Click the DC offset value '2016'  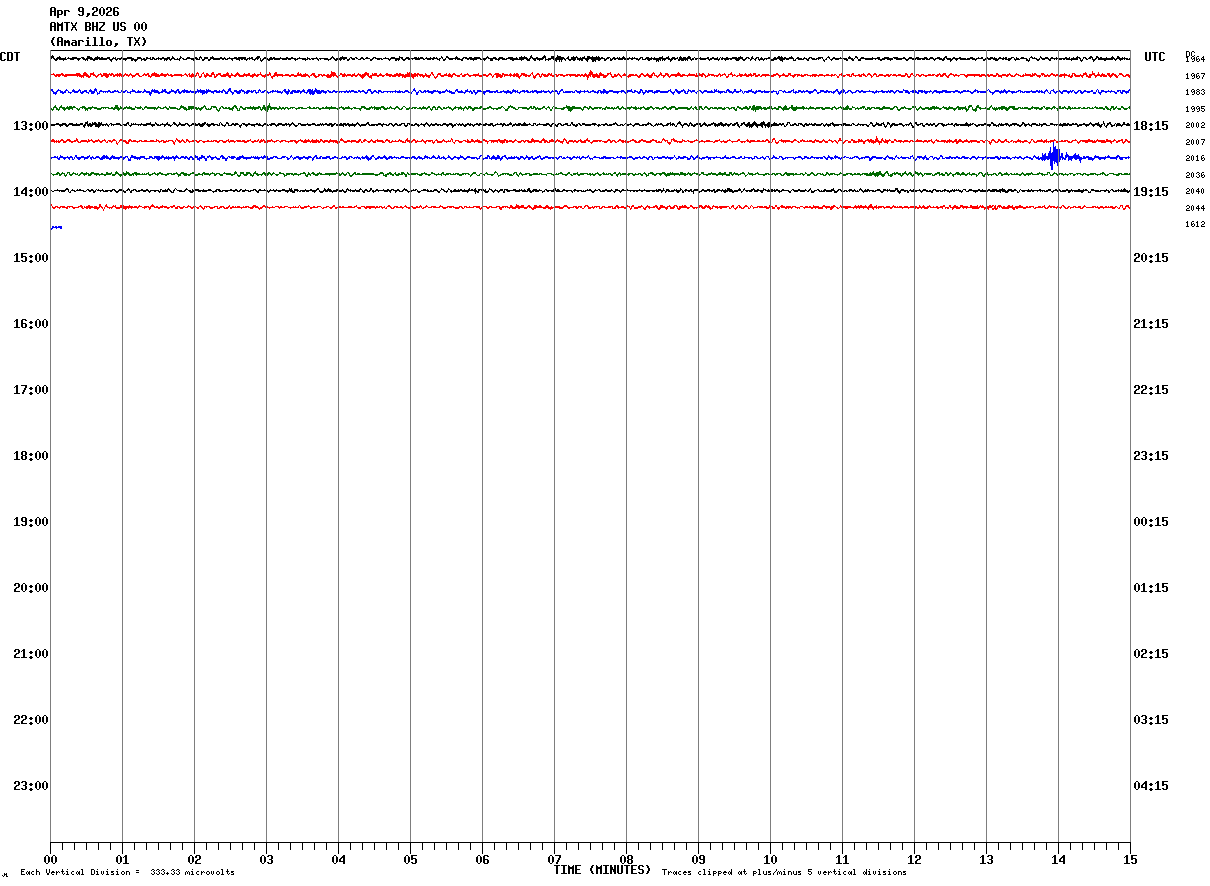click(x=1195, y=158)
